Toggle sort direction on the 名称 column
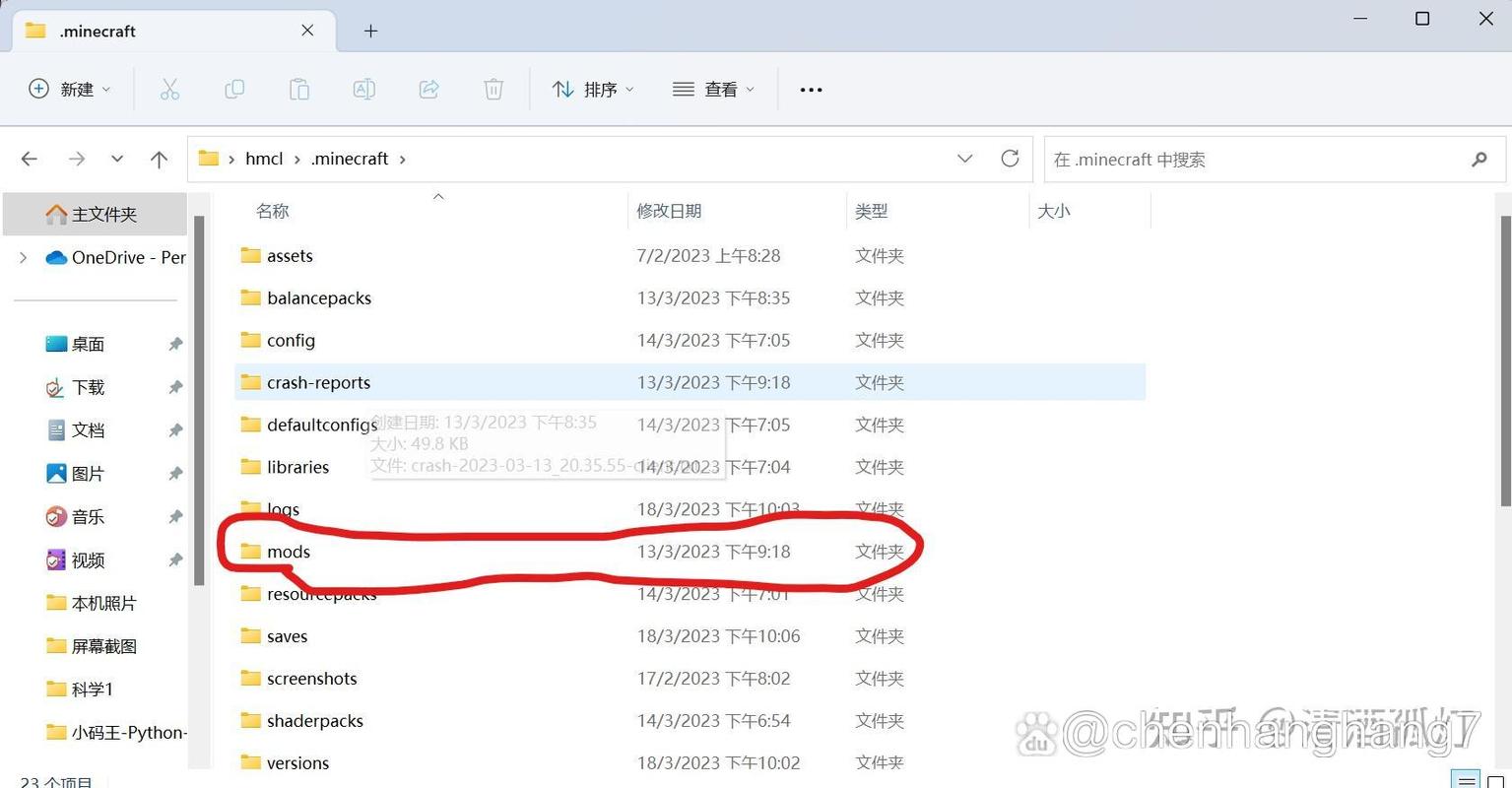Viewport: 1512px width, 788px height. click(x=272, y=210)
